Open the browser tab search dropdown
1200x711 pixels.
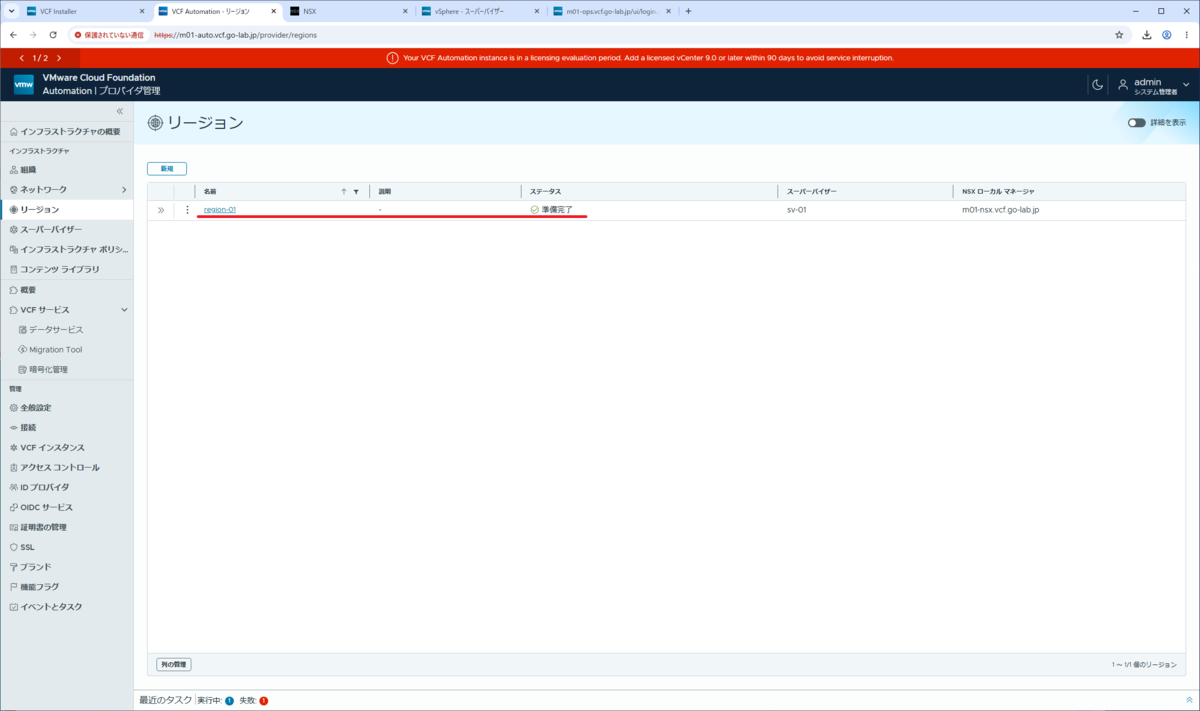(x=9, y=11)
